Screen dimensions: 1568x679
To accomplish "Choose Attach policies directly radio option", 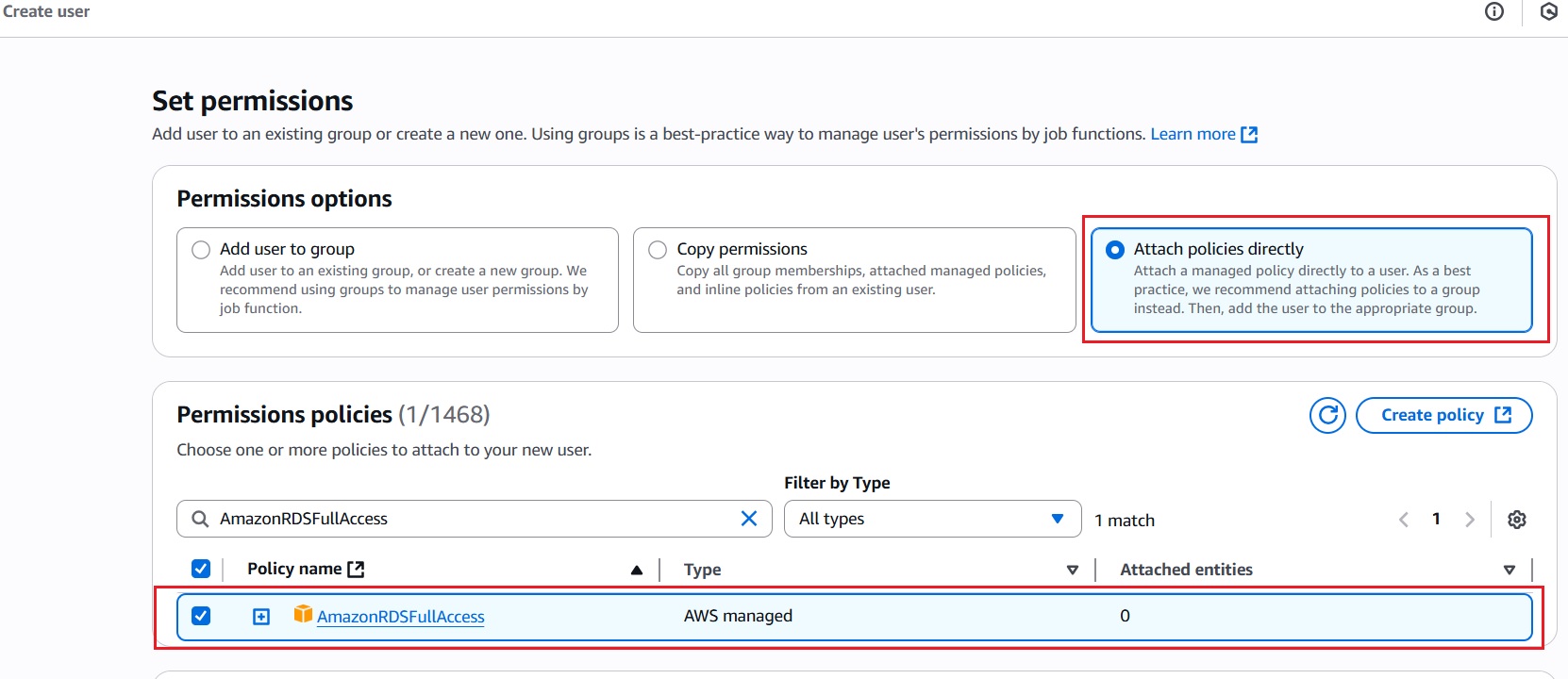I will pyautogui.click(x=1115, y=250).
